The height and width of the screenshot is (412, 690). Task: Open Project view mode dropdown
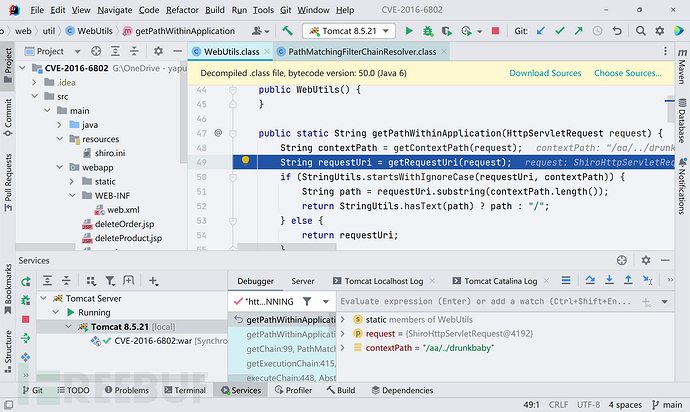point(77,52)
